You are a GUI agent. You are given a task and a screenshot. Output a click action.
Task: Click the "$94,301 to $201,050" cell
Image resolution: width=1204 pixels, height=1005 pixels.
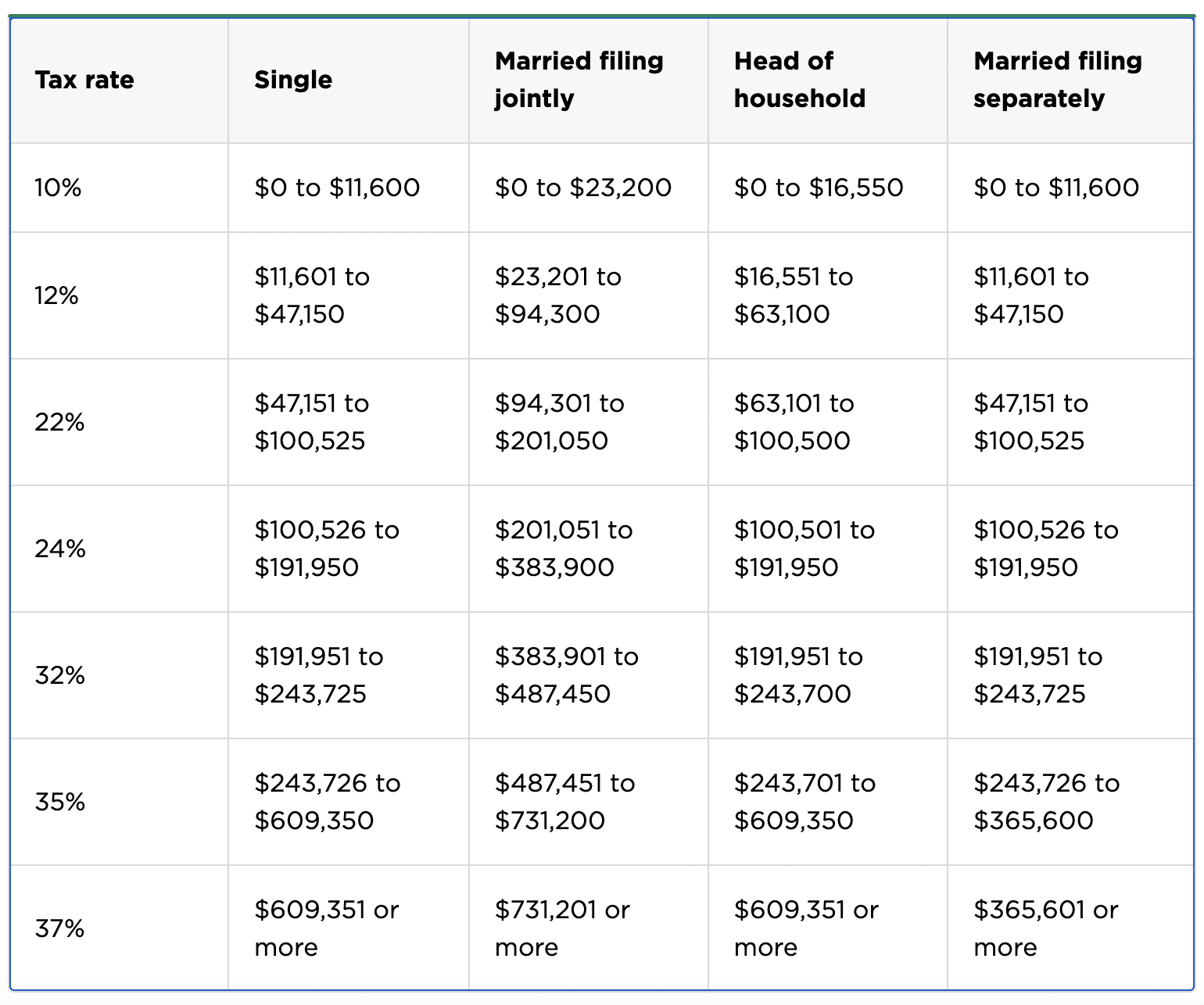(560, 422)
